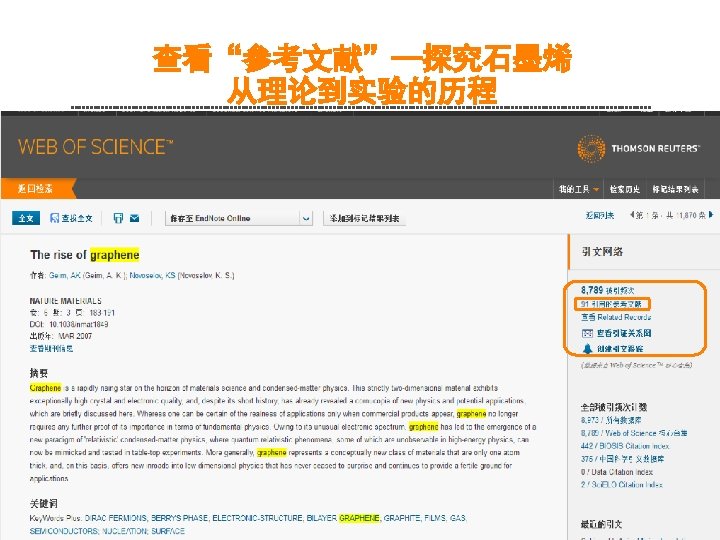Click 查看期刊信息 link
The height and width of the screenshot is (540, 720).
pyautogui.click(x=51, y=348)
